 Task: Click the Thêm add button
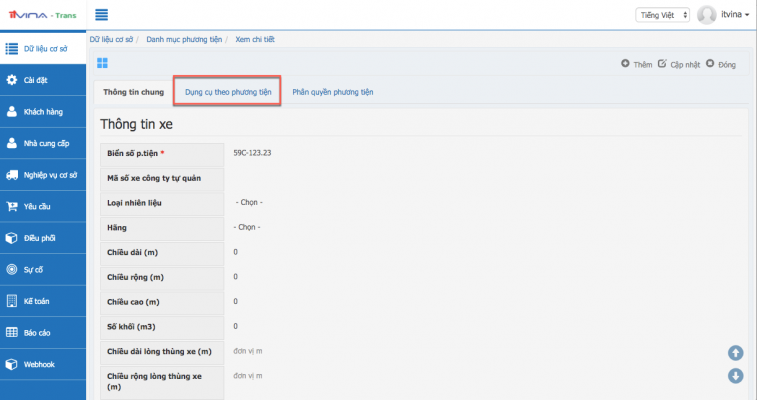point(636,63)
